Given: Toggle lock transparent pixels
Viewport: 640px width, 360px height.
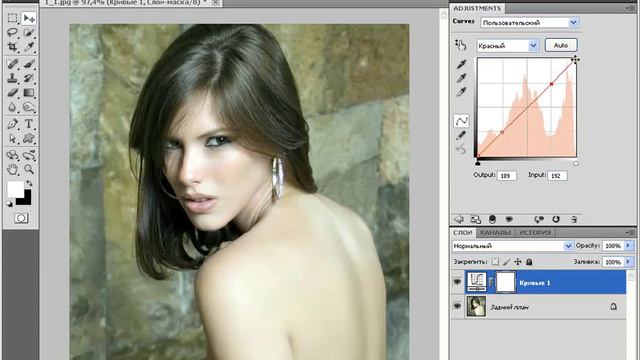Looking at the screenshot, I should click(495, 262).
